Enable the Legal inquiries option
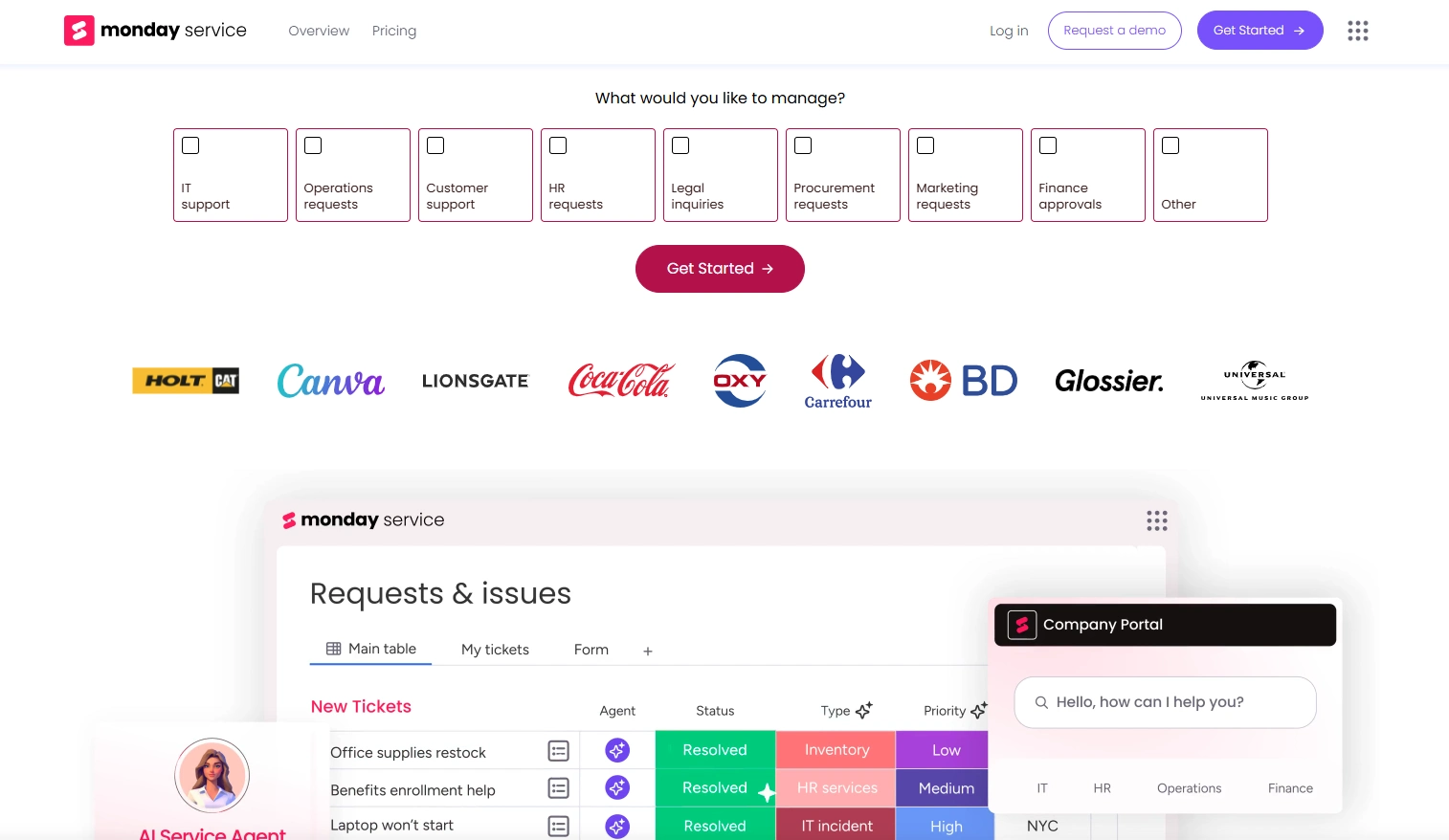This screenshot has width=1449, height=840. [x=681, y=145]
